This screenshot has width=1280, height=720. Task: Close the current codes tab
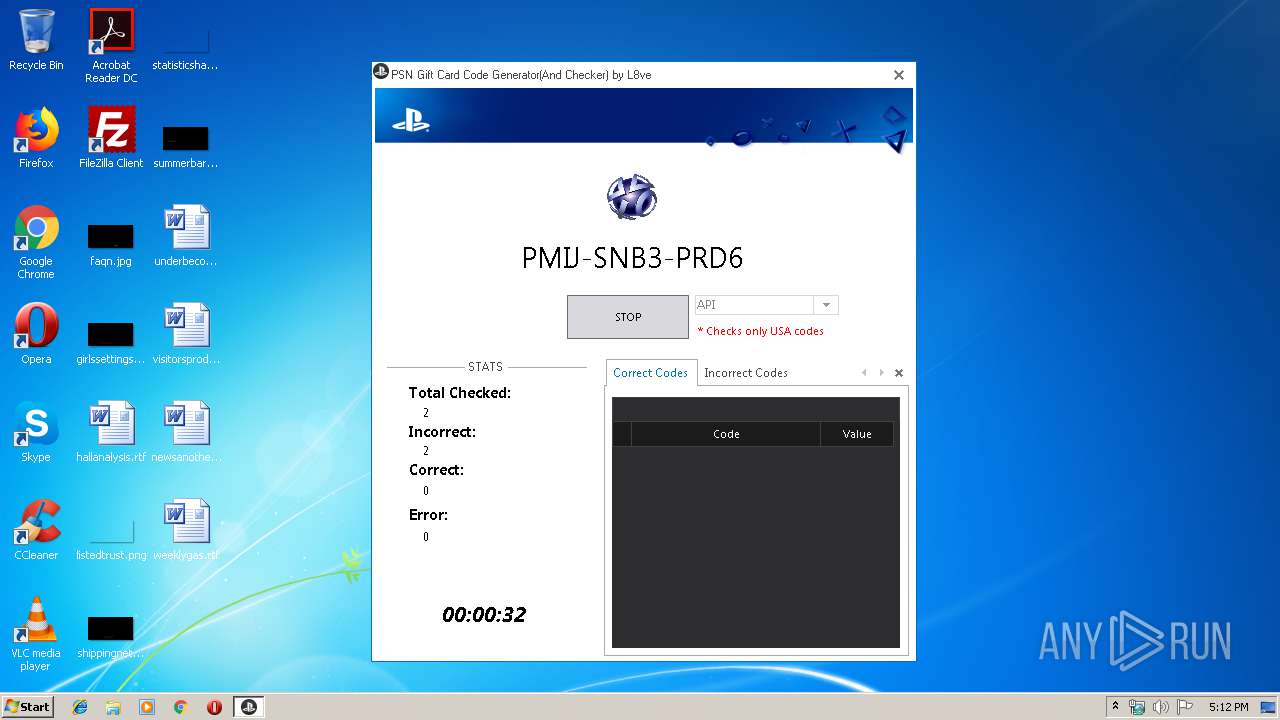point(898,373)
